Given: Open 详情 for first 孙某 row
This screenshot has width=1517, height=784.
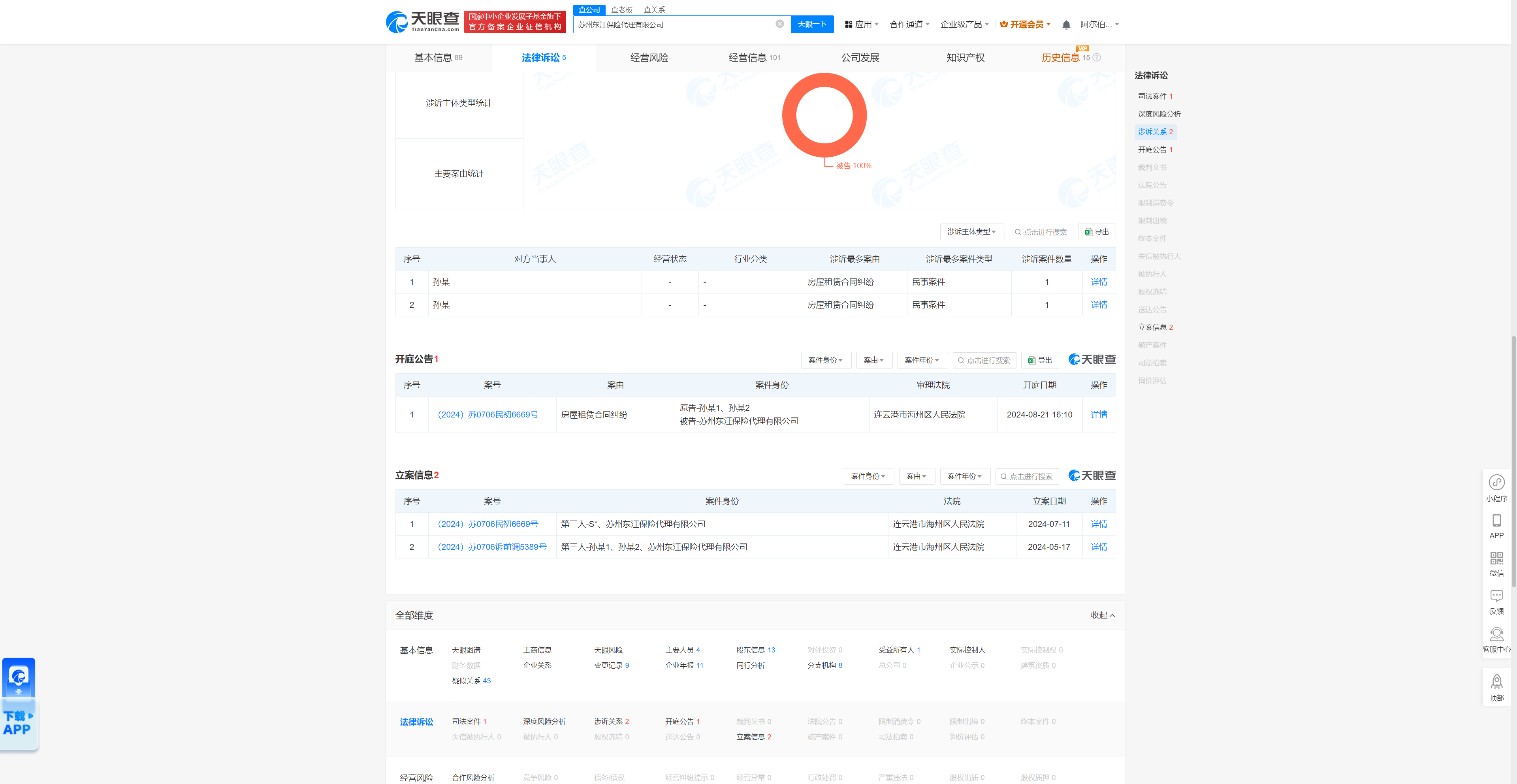Looking at the screenshot, I should [1098, 282].
